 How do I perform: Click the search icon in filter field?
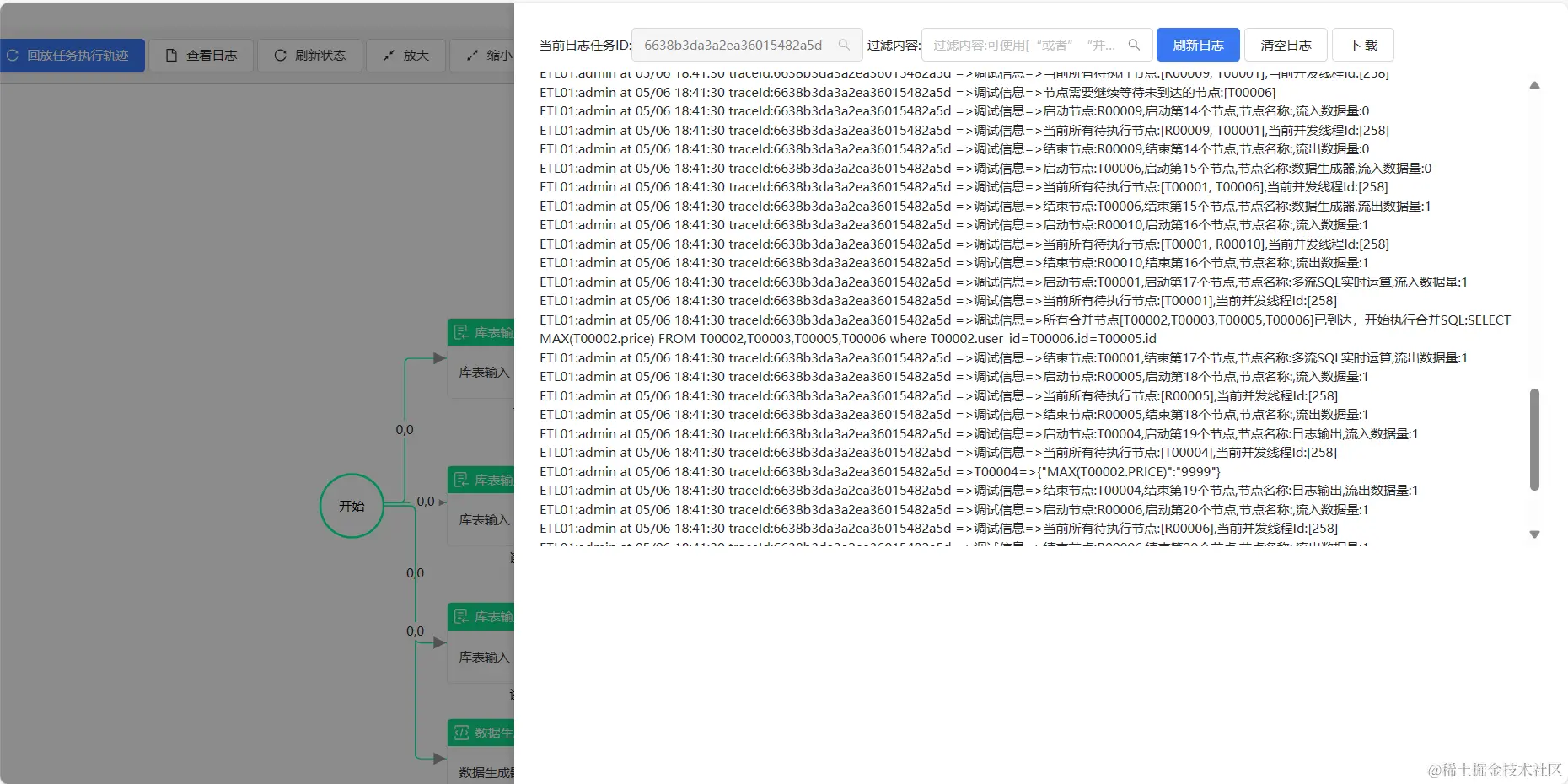tap(1134, 45)
